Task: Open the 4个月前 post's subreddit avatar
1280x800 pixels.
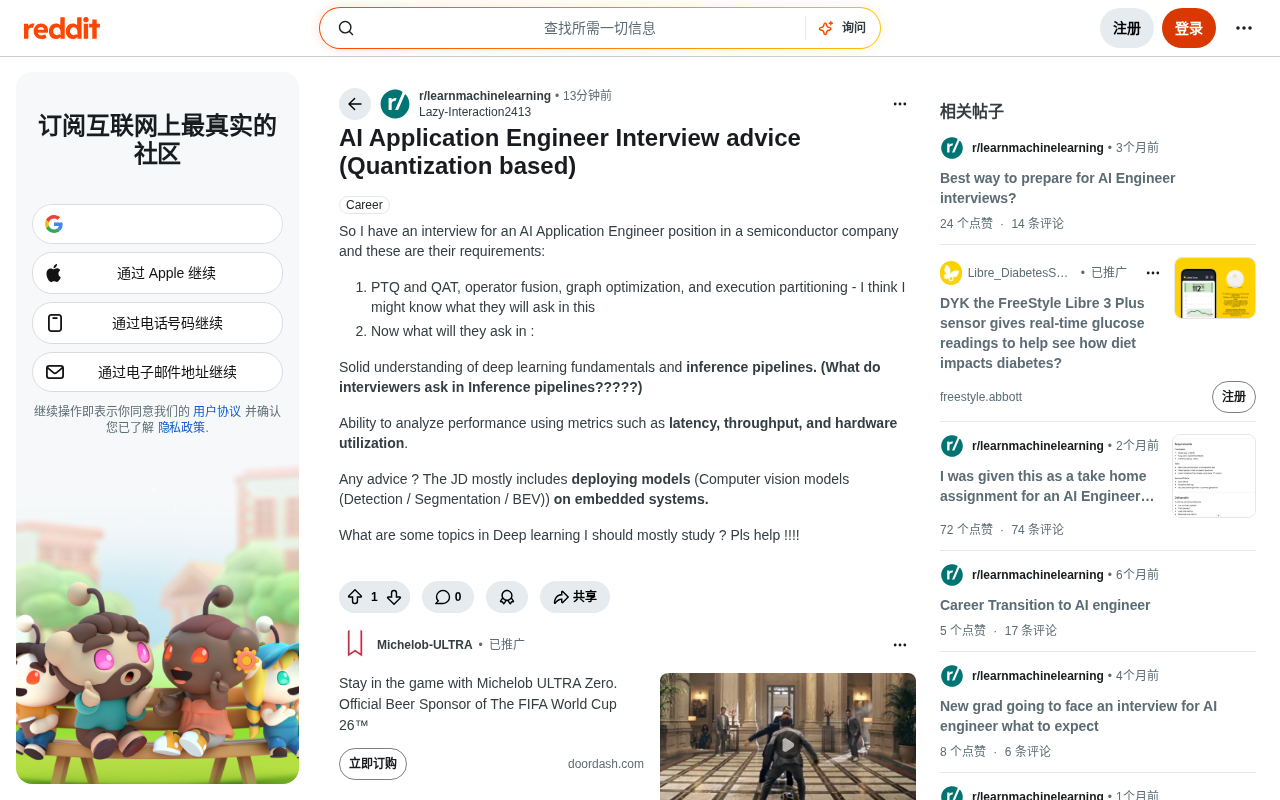Action: coord(952,676)
